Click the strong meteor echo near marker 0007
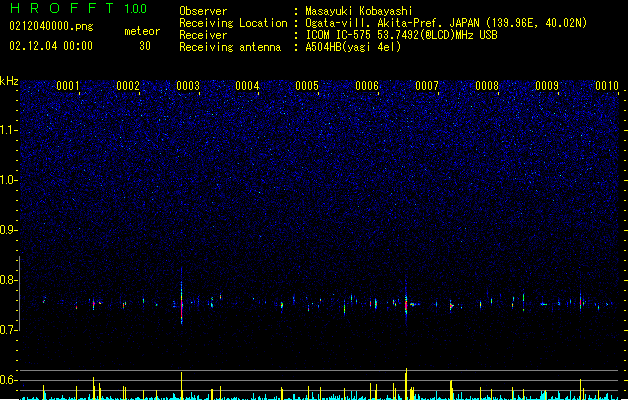The image size is (629, 400). pos(406,303)
